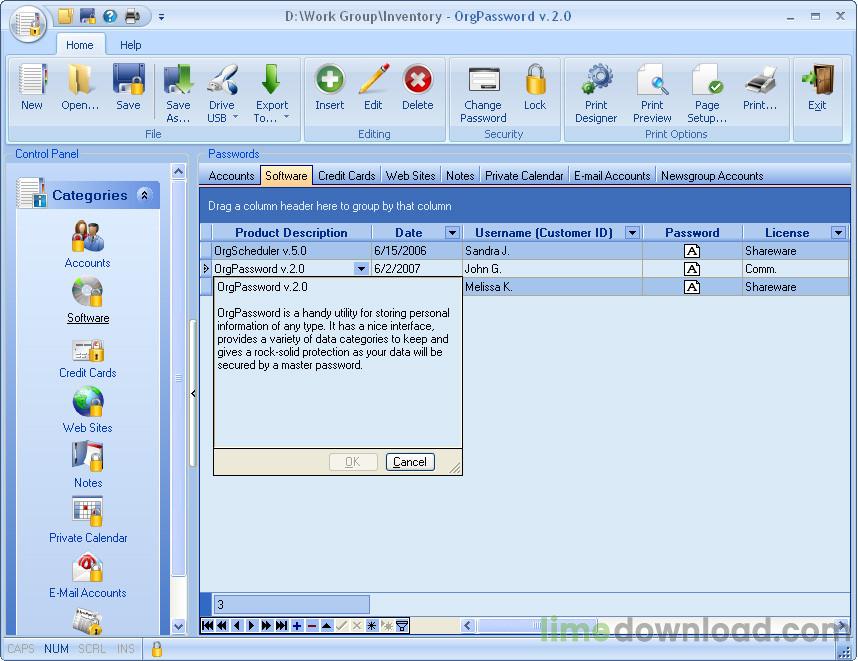Open Print Preview from the ribbon
The width and height of the screenshot is (858, 661).
[x=652, y=93]
